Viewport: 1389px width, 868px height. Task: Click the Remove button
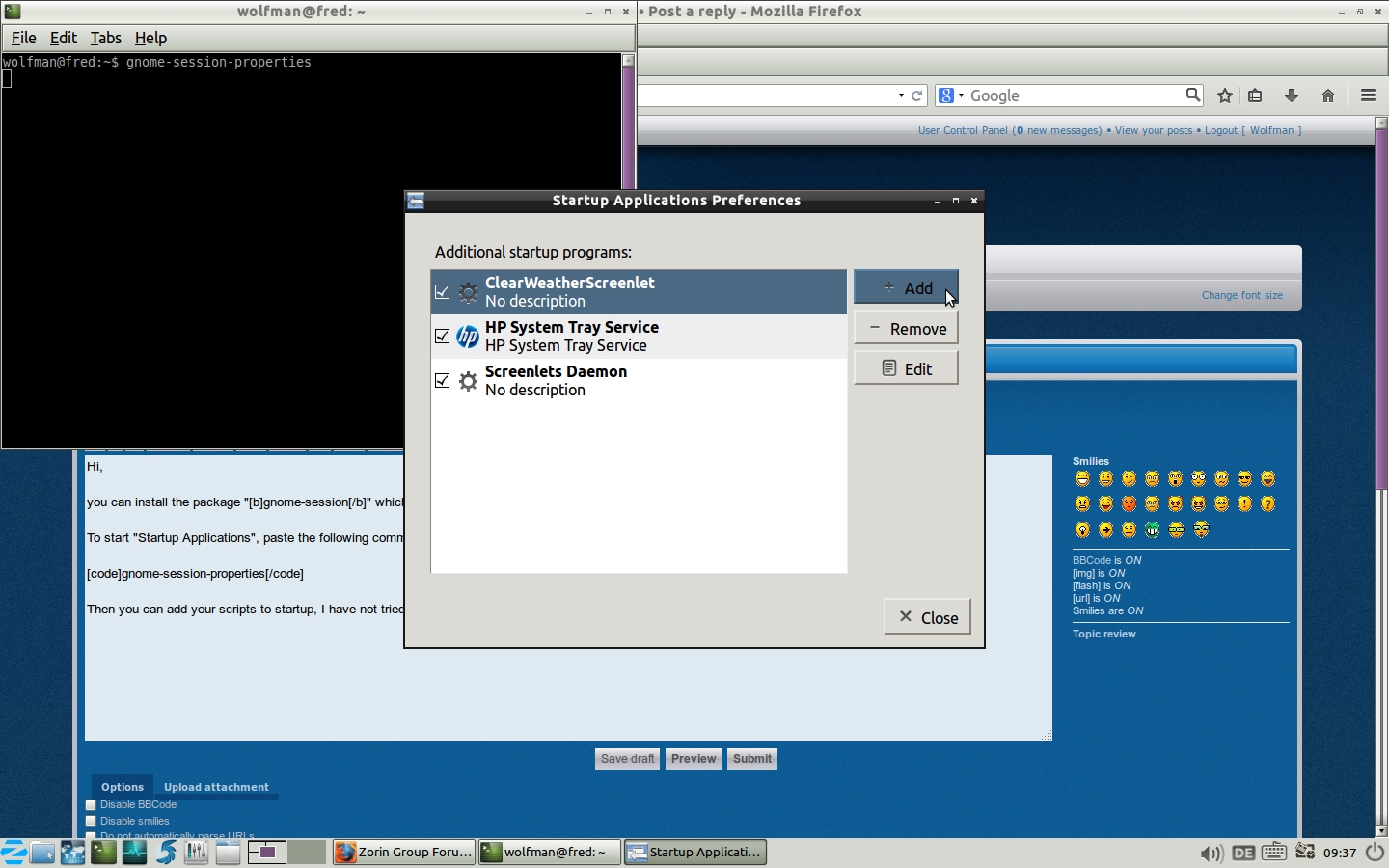coord(906,329)
